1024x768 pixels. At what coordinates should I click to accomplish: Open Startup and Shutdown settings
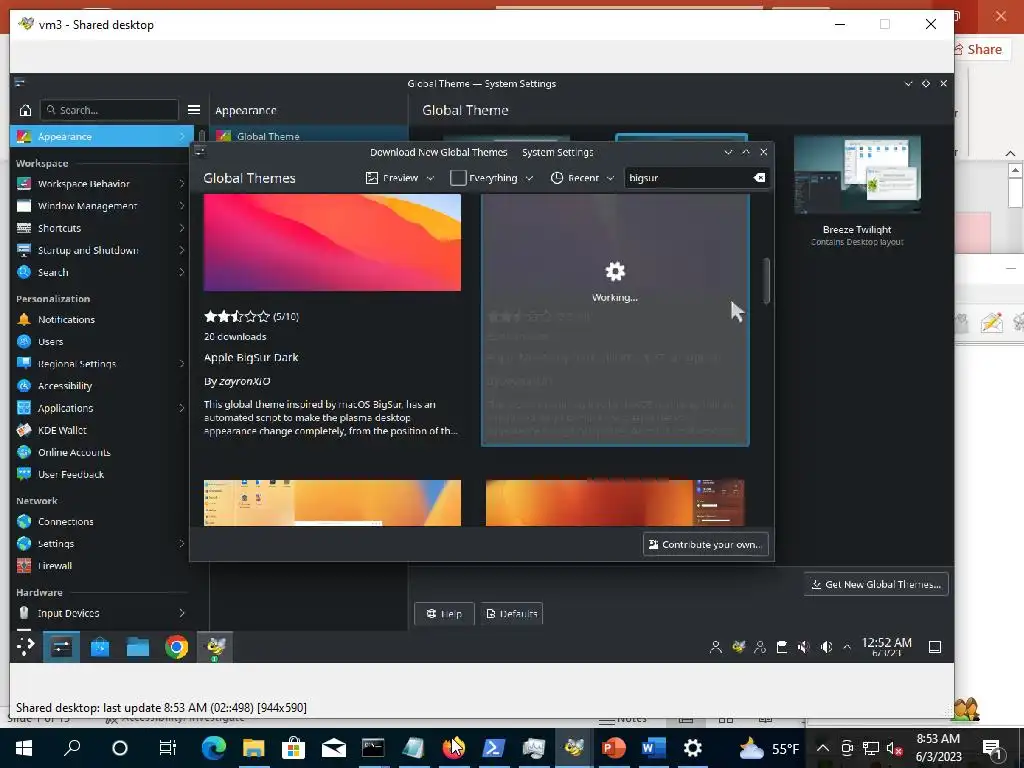[102, 251]
